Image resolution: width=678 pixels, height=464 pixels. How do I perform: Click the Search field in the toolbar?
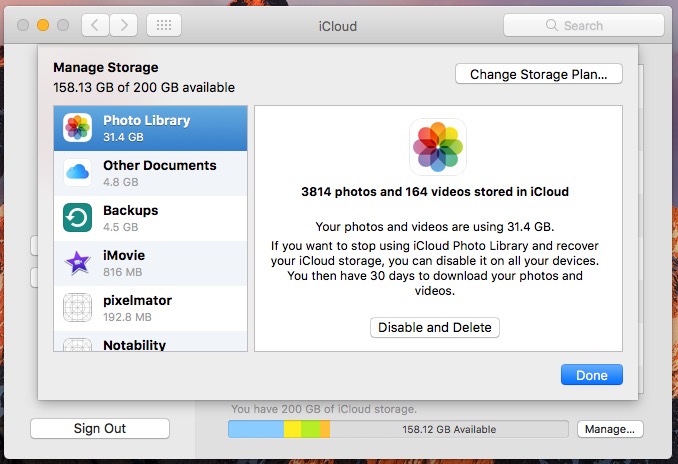[584, 25]
